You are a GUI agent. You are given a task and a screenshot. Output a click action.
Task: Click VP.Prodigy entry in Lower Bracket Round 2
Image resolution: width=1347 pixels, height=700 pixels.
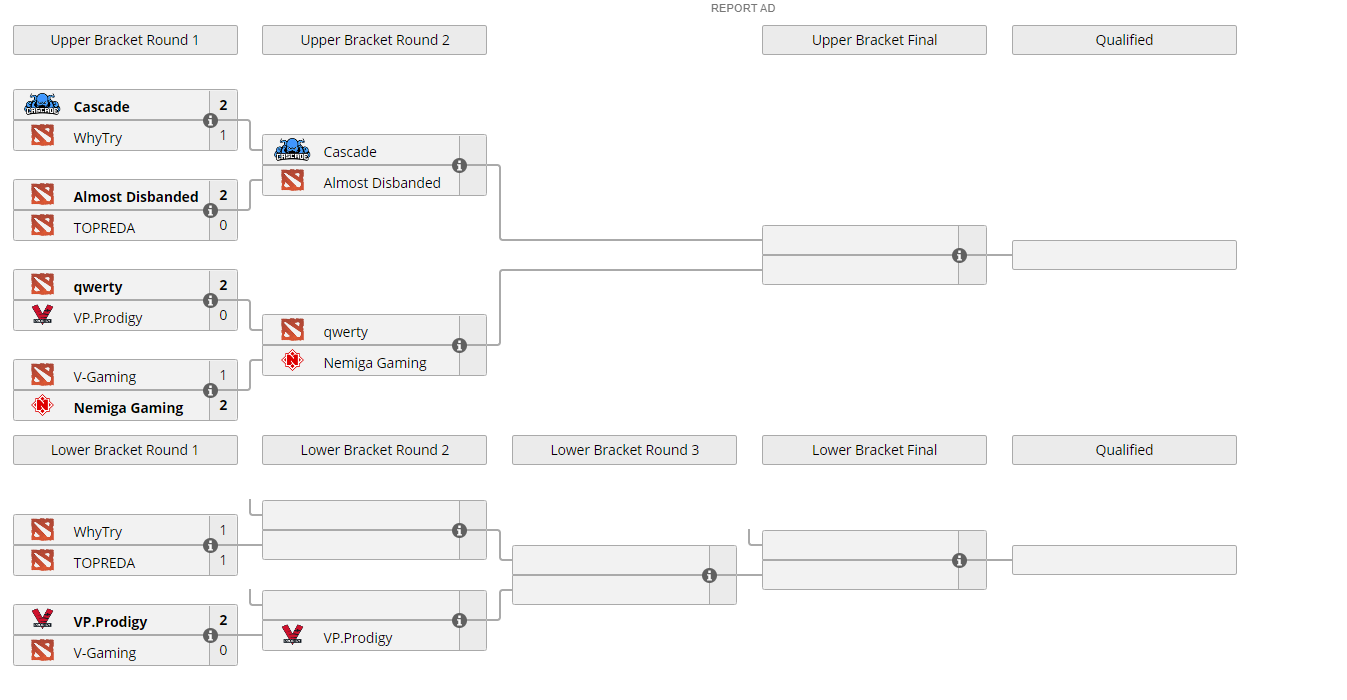358,637
